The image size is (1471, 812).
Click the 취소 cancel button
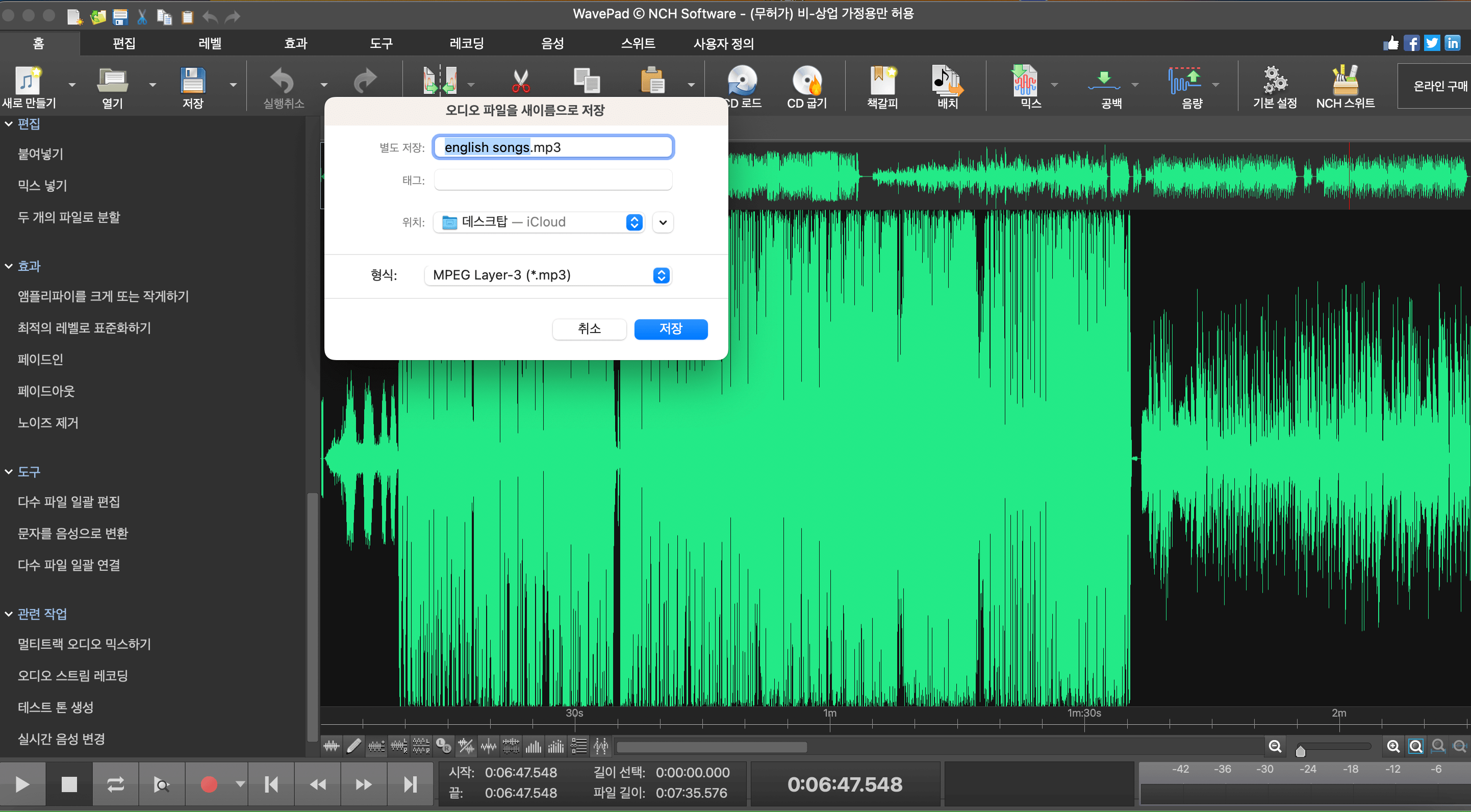pyautogui.click(x=589, y=329)
